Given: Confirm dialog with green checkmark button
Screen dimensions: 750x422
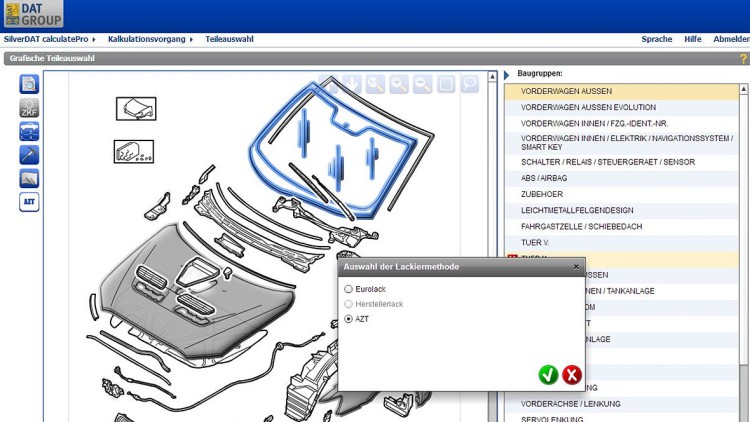Looking at the screenshot, I should [x=547, y=374].
